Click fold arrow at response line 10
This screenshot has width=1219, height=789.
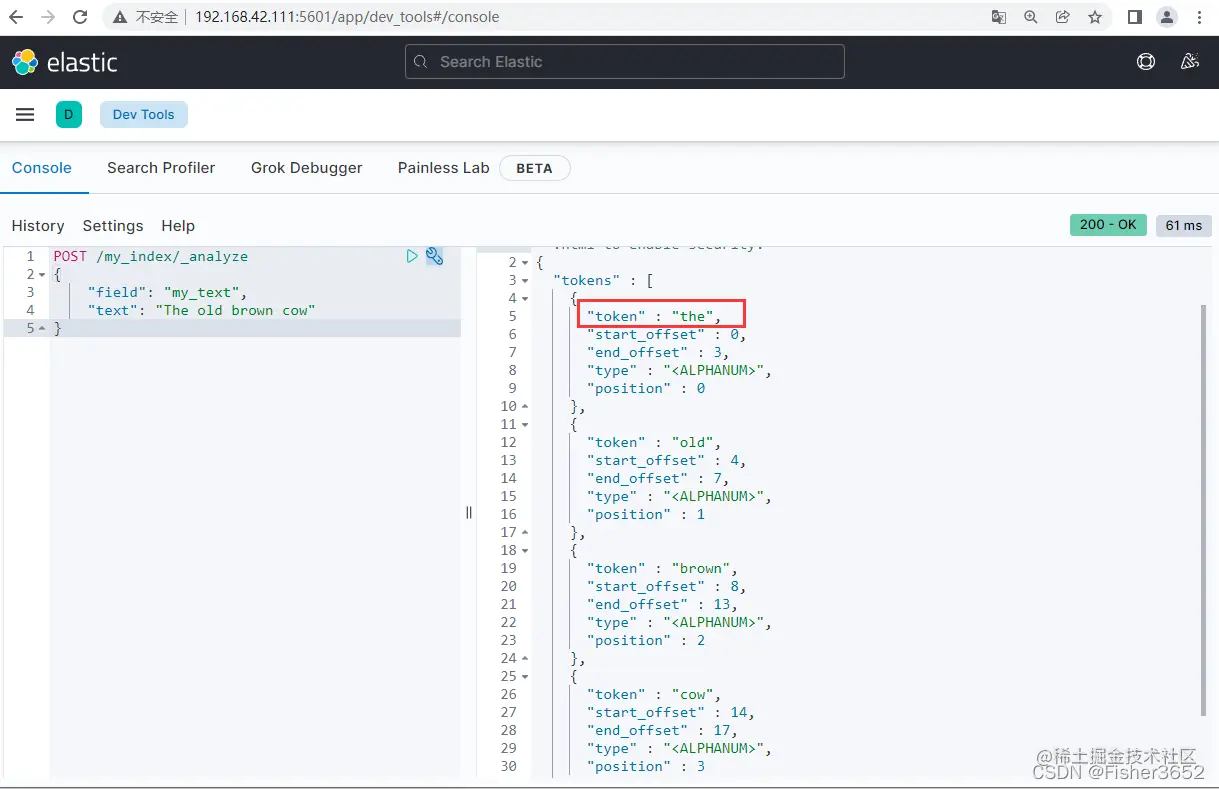point(524,406)
